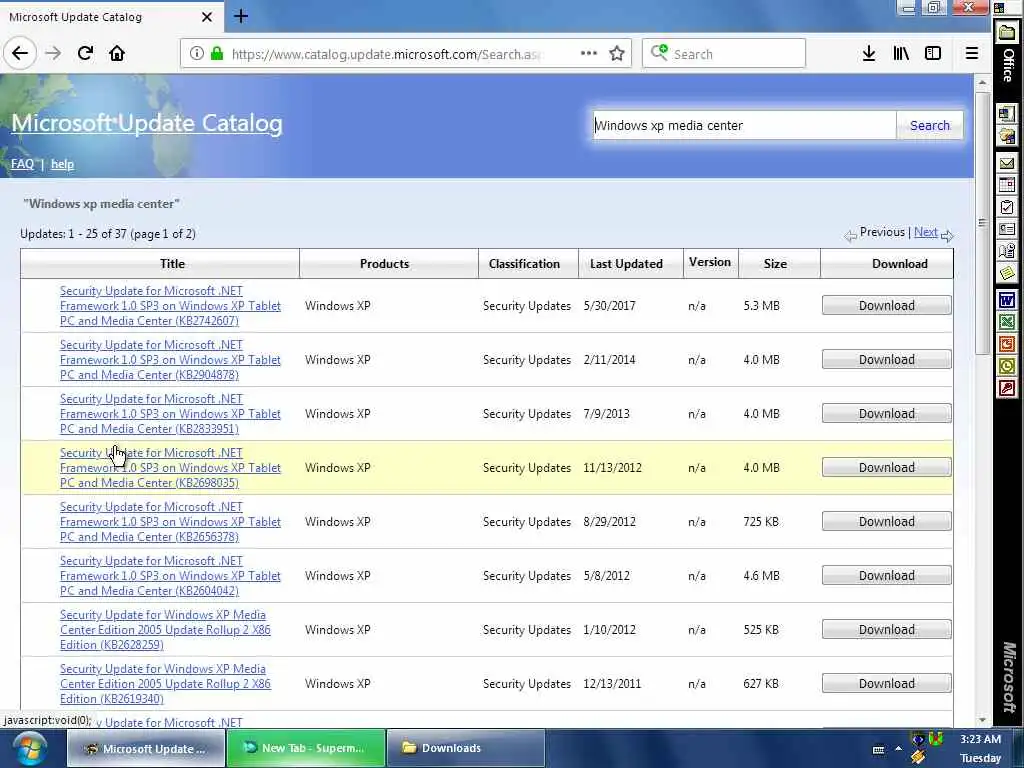The width and height of the screenshot is (1024, 768).
Task: Bookmark this page with the star icon
Action: [x=616, y=54]
